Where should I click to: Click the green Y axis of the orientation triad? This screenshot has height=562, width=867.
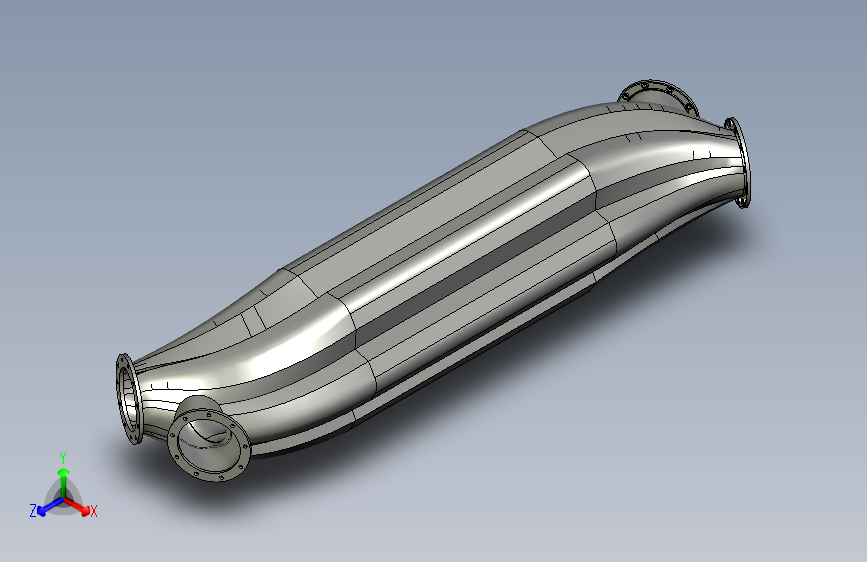[64, 483]
